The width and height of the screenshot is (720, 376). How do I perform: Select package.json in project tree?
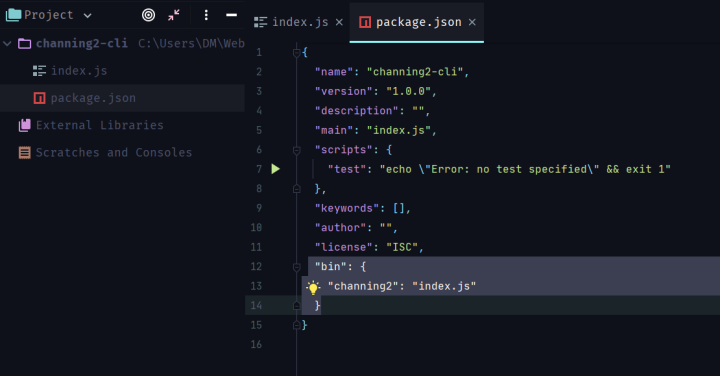click(x=93, y=98)
